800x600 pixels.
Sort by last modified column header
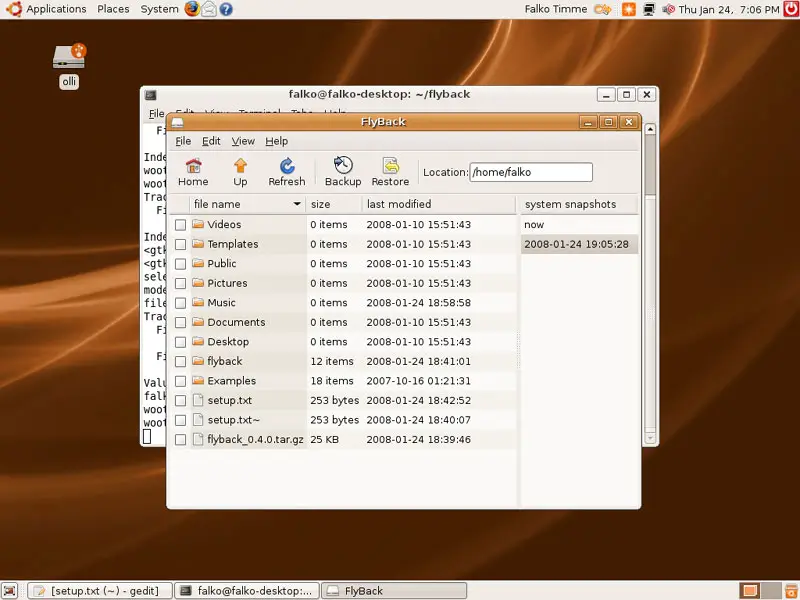[439, 204]
